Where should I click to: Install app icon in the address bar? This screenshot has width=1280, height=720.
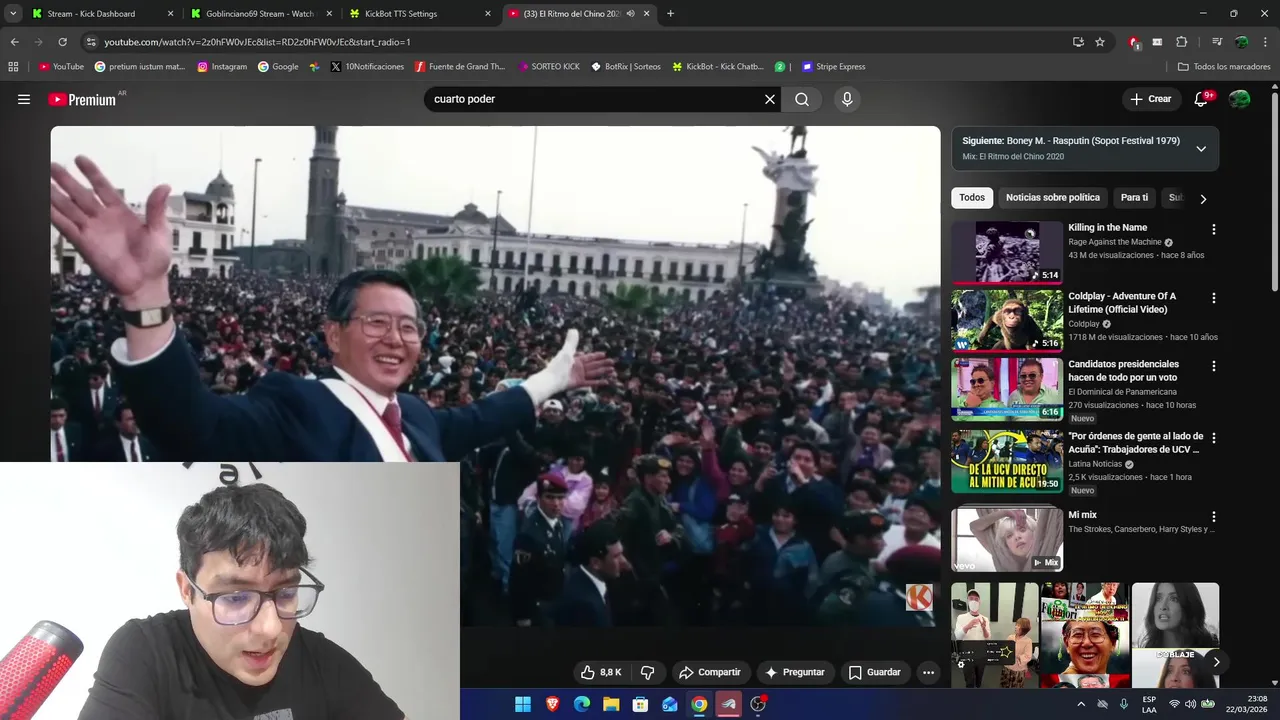pos(1078,42)
